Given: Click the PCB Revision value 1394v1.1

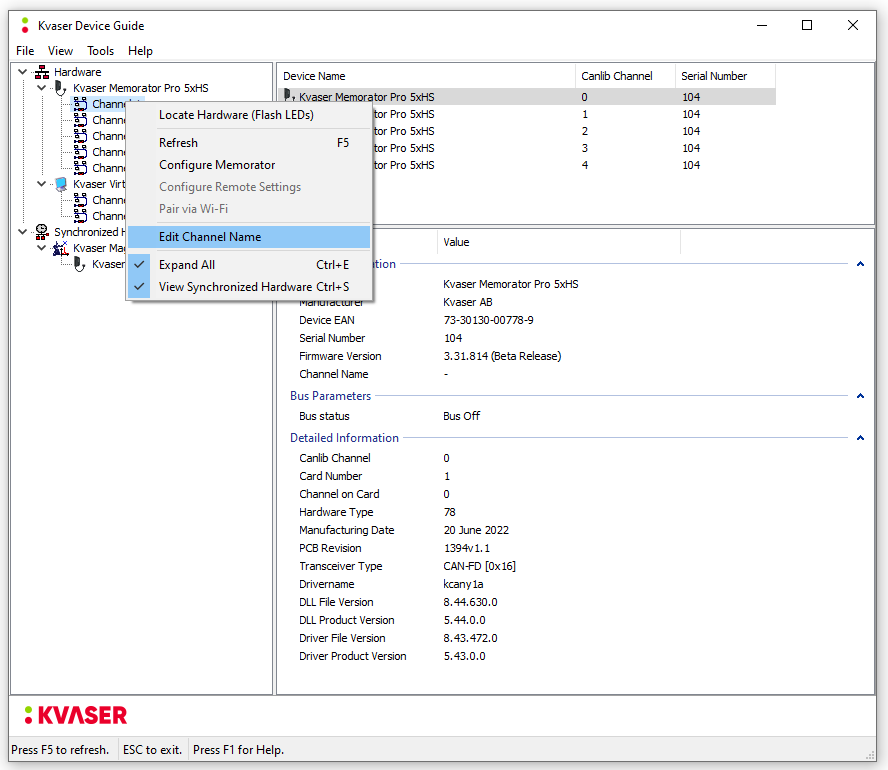Looking at the screenshot, I should (x=467, y=548).
